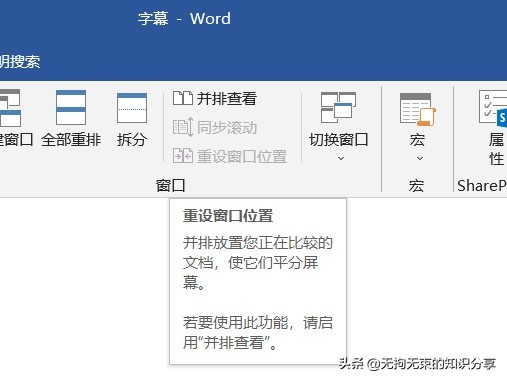Click tooltip text 若要使用此功能
The height and width of the screenshot is (381, 507).
click(x=235, y=322)
